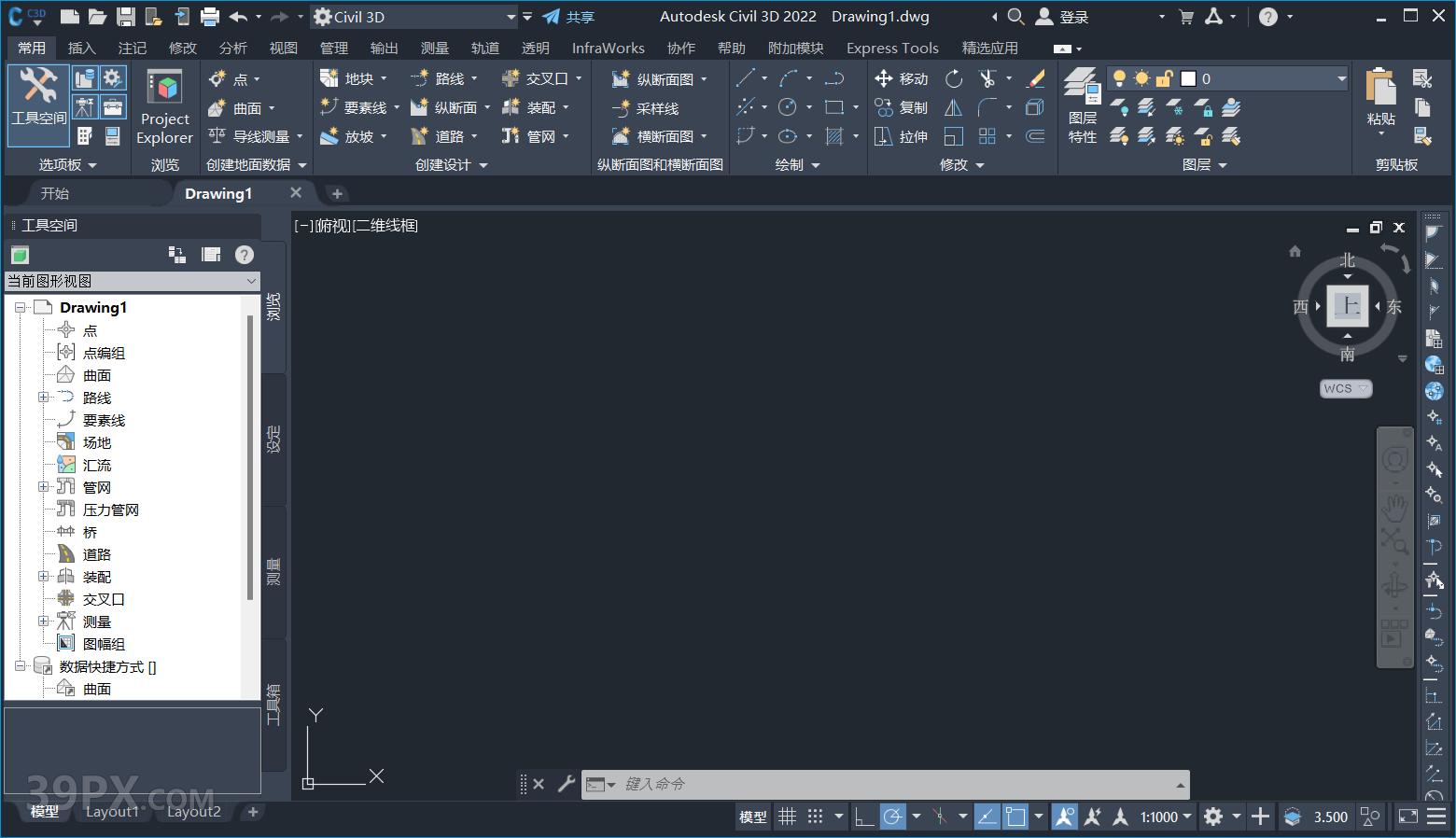Open the layer dropdown showing layer 0
The height and width of the screenshot is (838, 1456).
tap(1341, 78)
